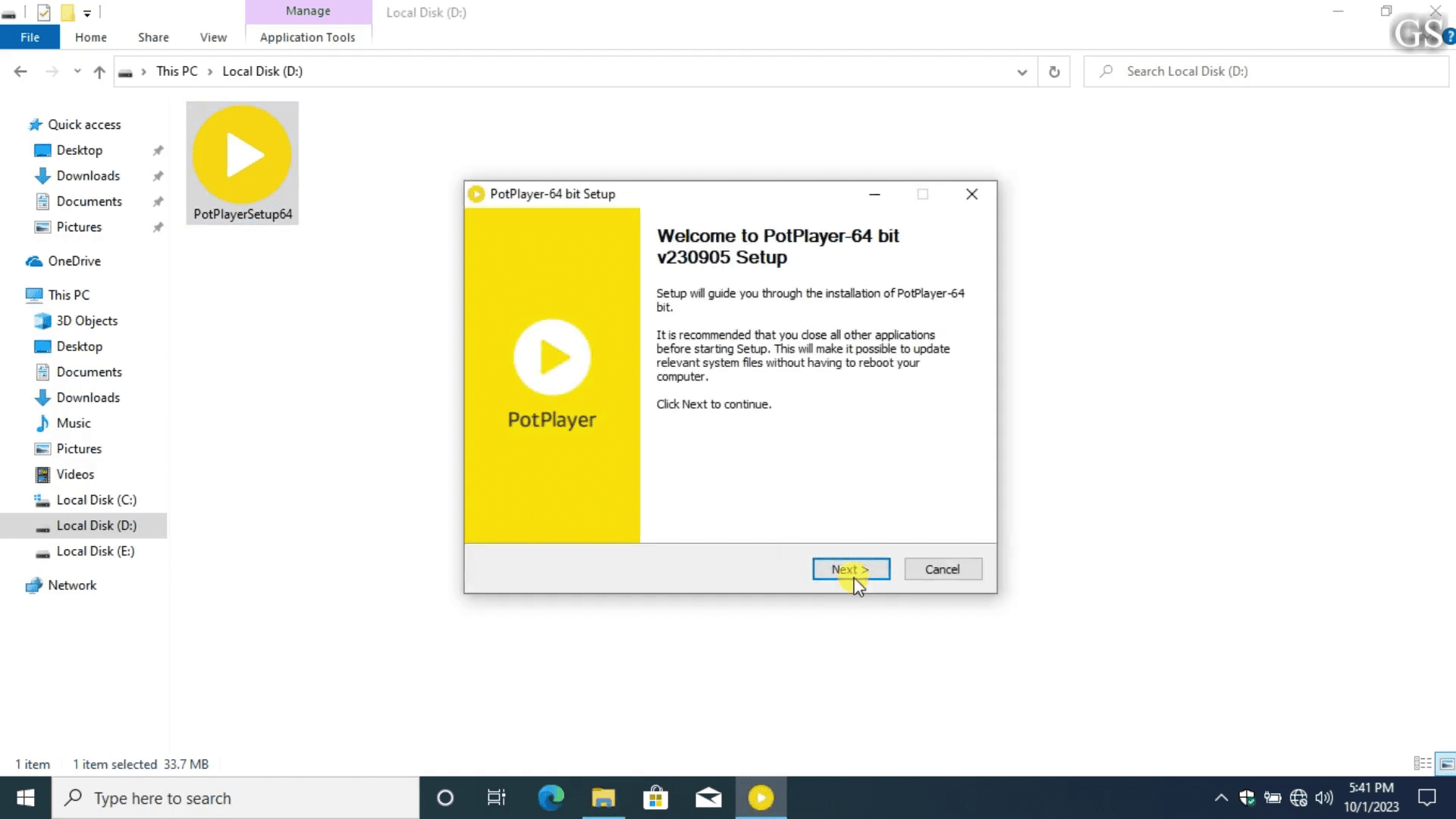Click the Windows Start button
Screen dimensions: 1456x819
pyautogui.click(x=25, y=798)
